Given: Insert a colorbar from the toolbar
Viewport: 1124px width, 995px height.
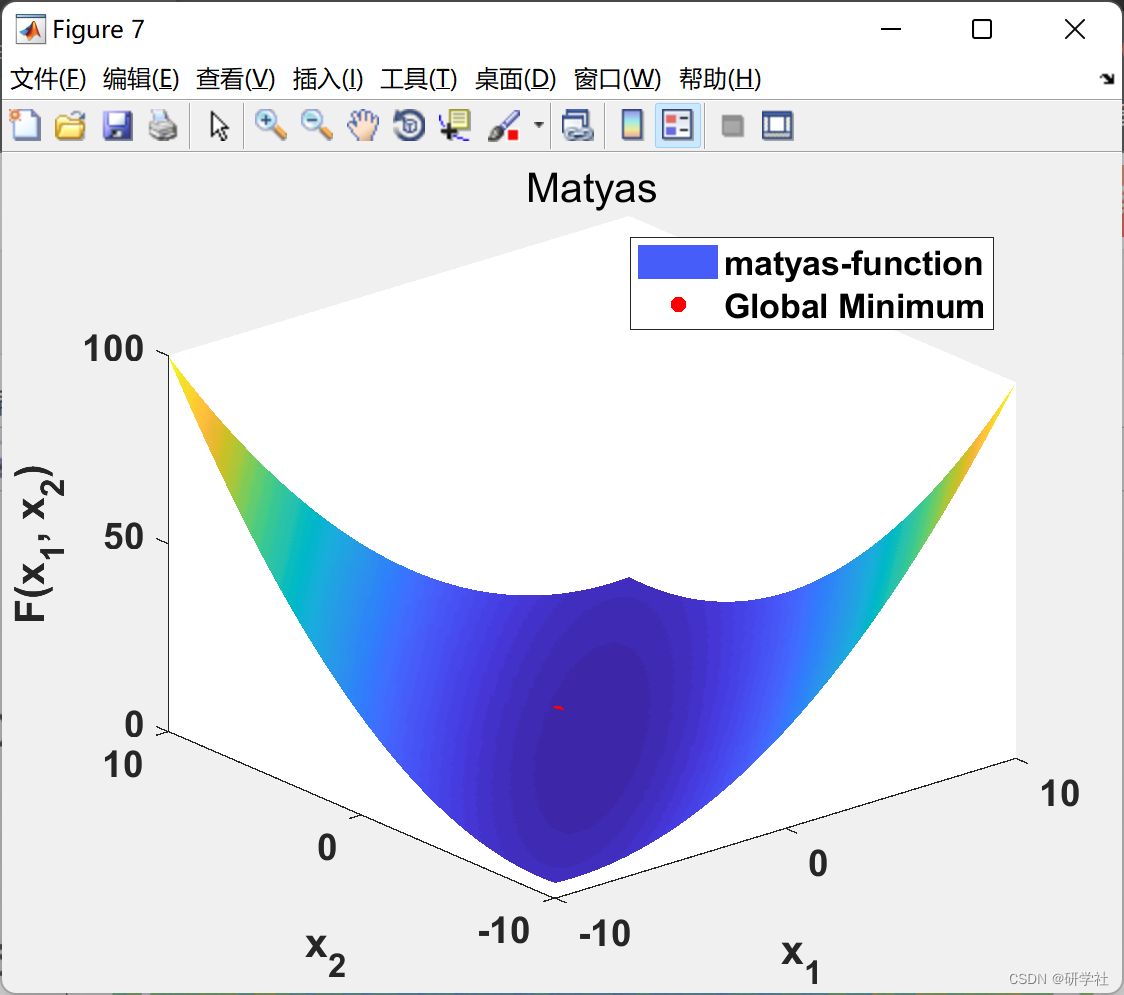Looking at the screenshot, I should tap(632, 125).
